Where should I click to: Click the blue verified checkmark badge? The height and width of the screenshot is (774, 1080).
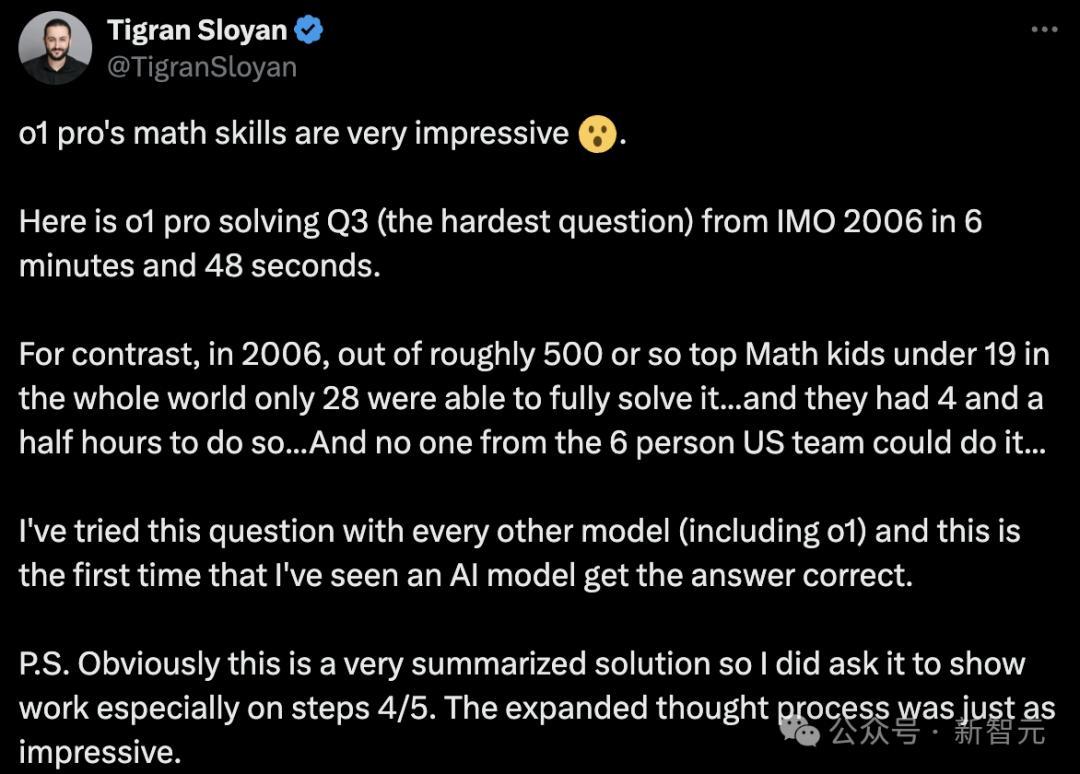[309, 31]
